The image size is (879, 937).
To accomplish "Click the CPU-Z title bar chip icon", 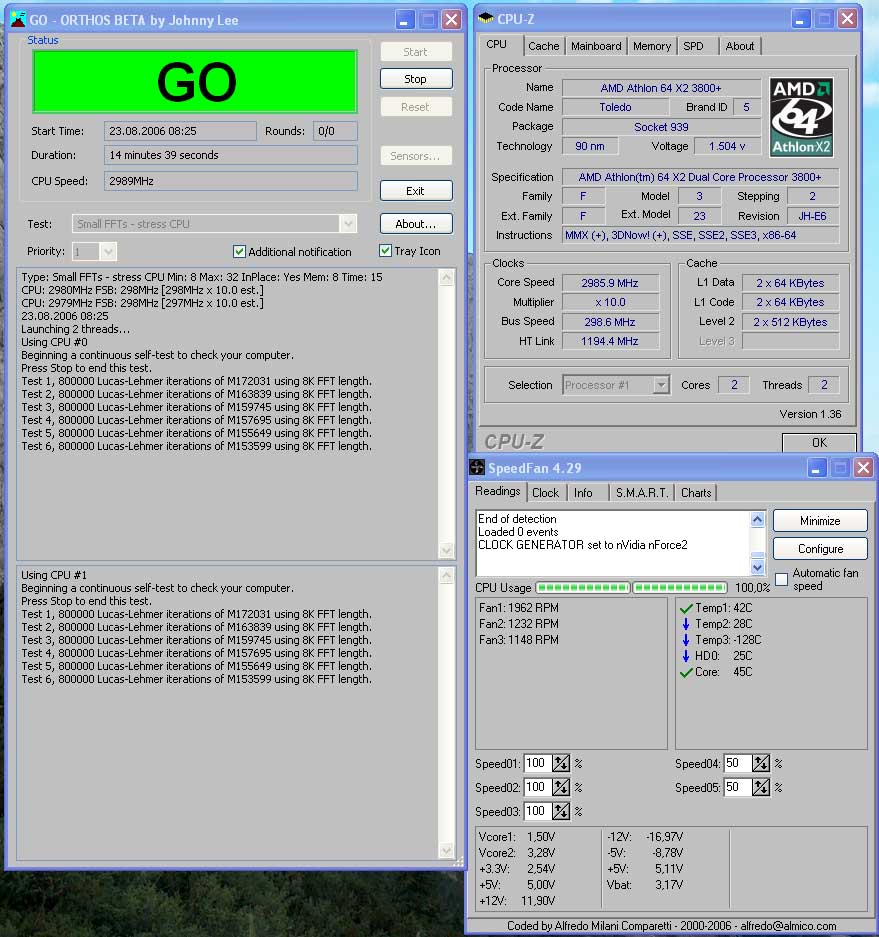I will pyautogui.click(x=486, y=18).
